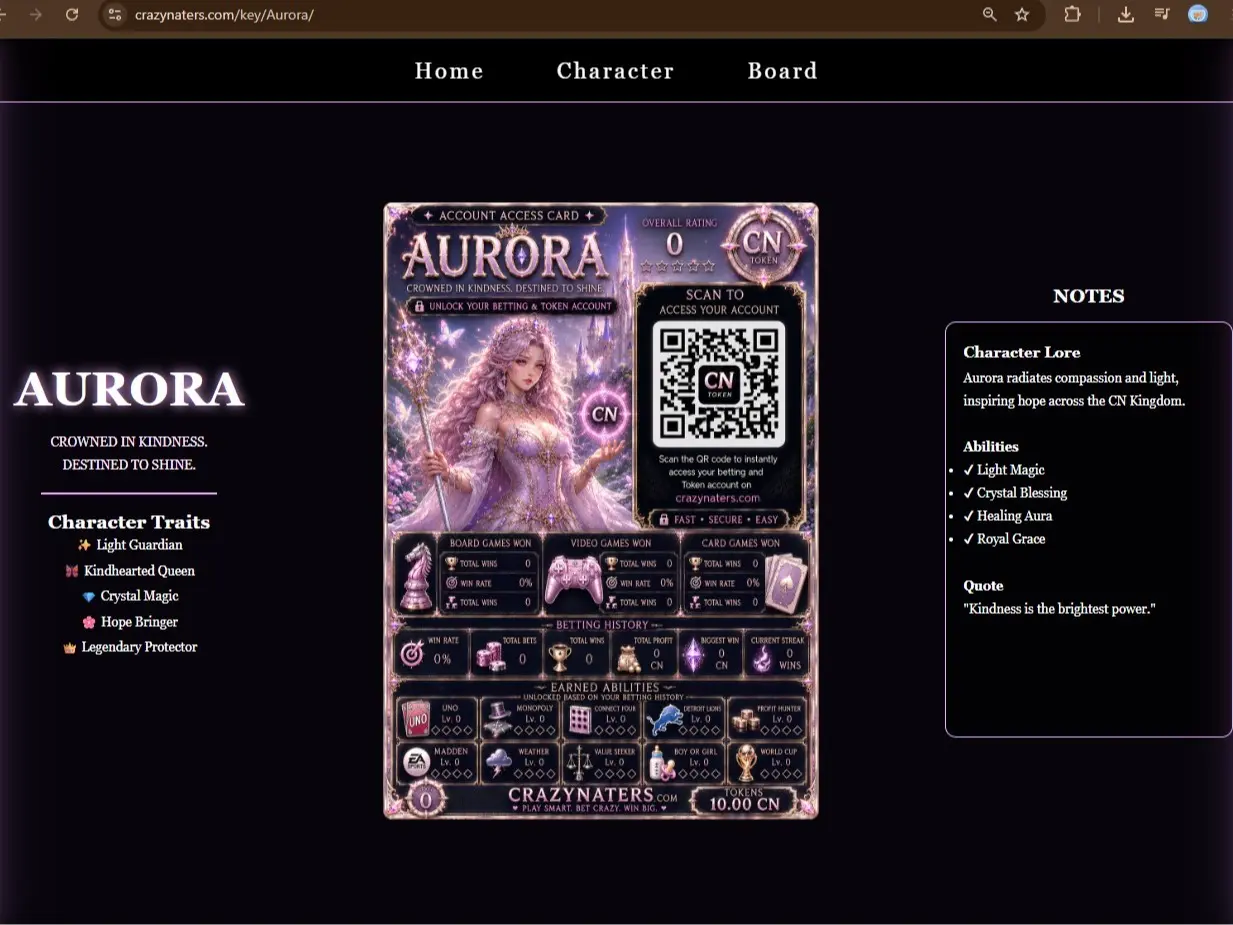Go to the Character page
The image size is (1233, 925).
pos(615,71)
